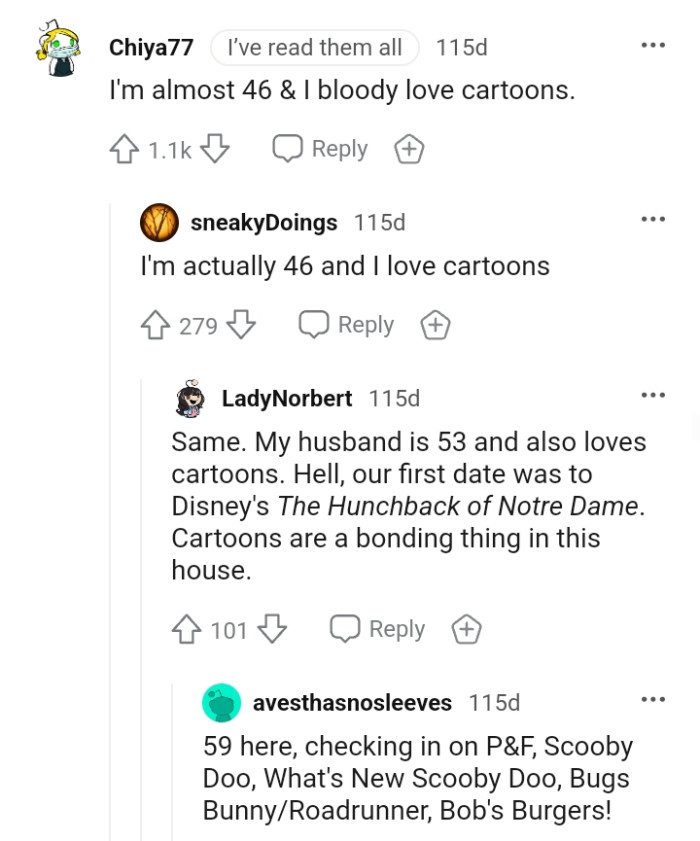The height and width of the screenshot is (841, 700).
Task: Open avesthasnosleeves' comment options menu
Action: click(653, 698)
